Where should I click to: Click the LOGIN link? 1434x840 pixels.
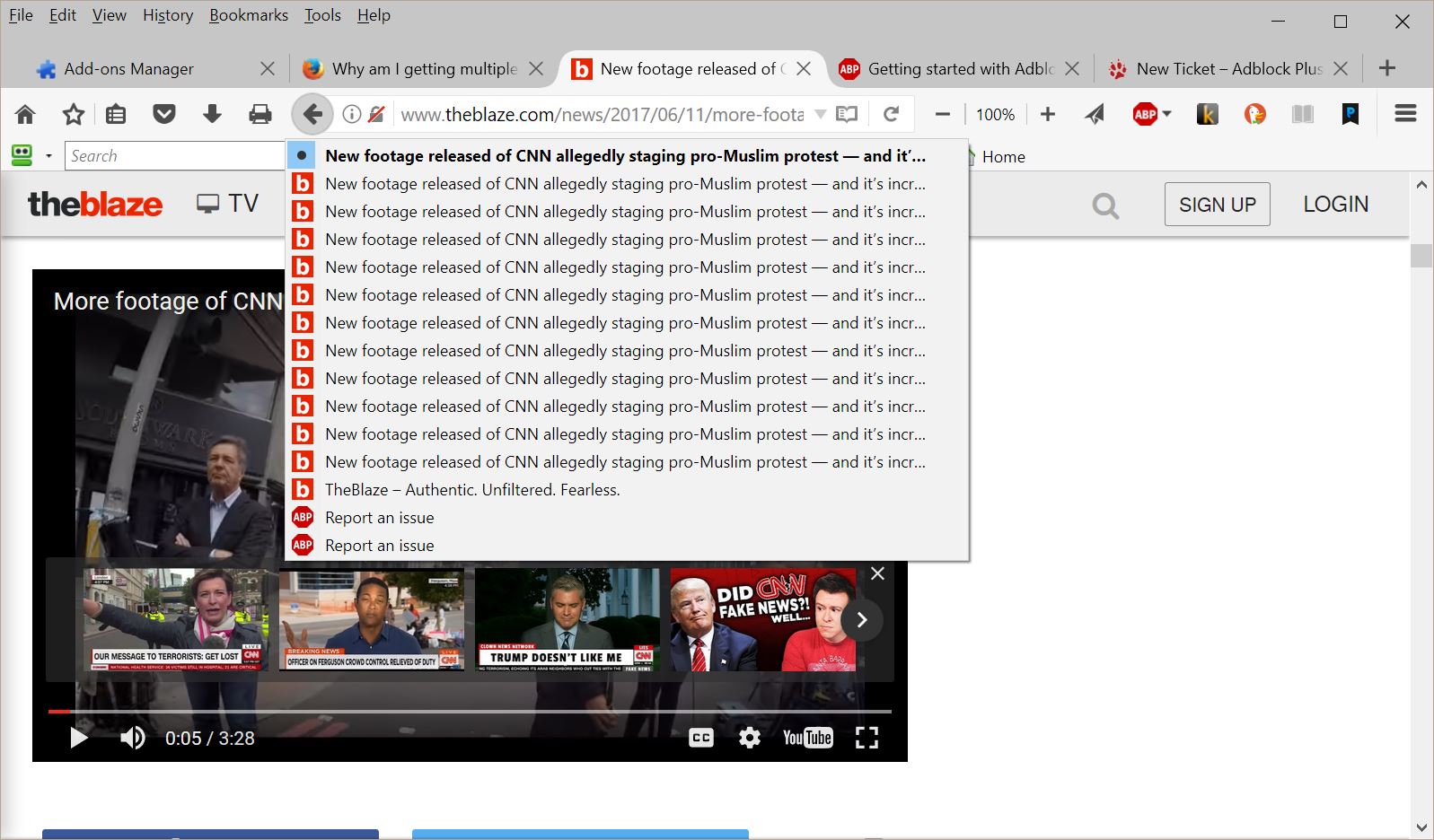[1336, 204]
